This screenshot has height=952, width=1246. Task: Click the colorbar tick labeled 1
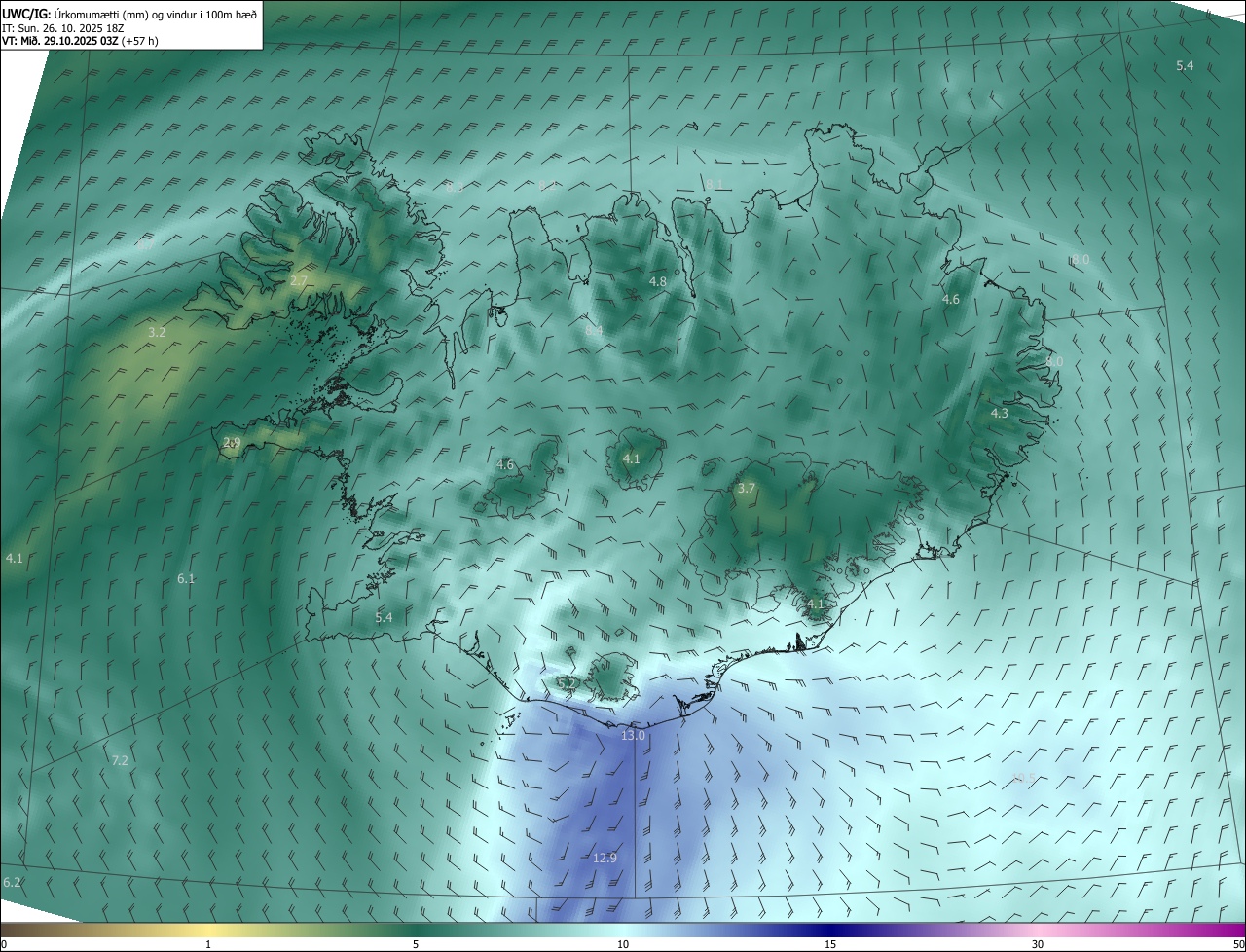coord(208,944)
